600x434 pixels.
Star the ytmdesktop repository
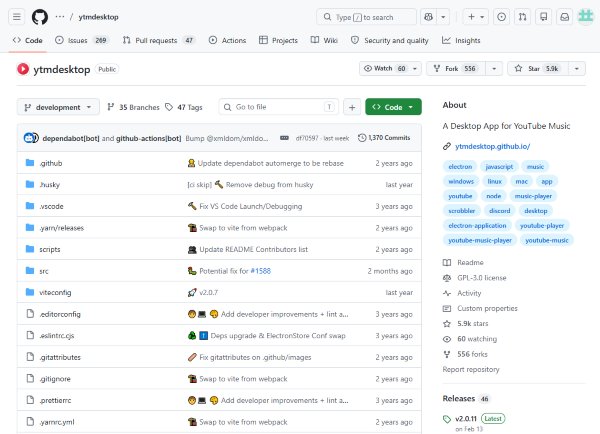tap(538, 69)
